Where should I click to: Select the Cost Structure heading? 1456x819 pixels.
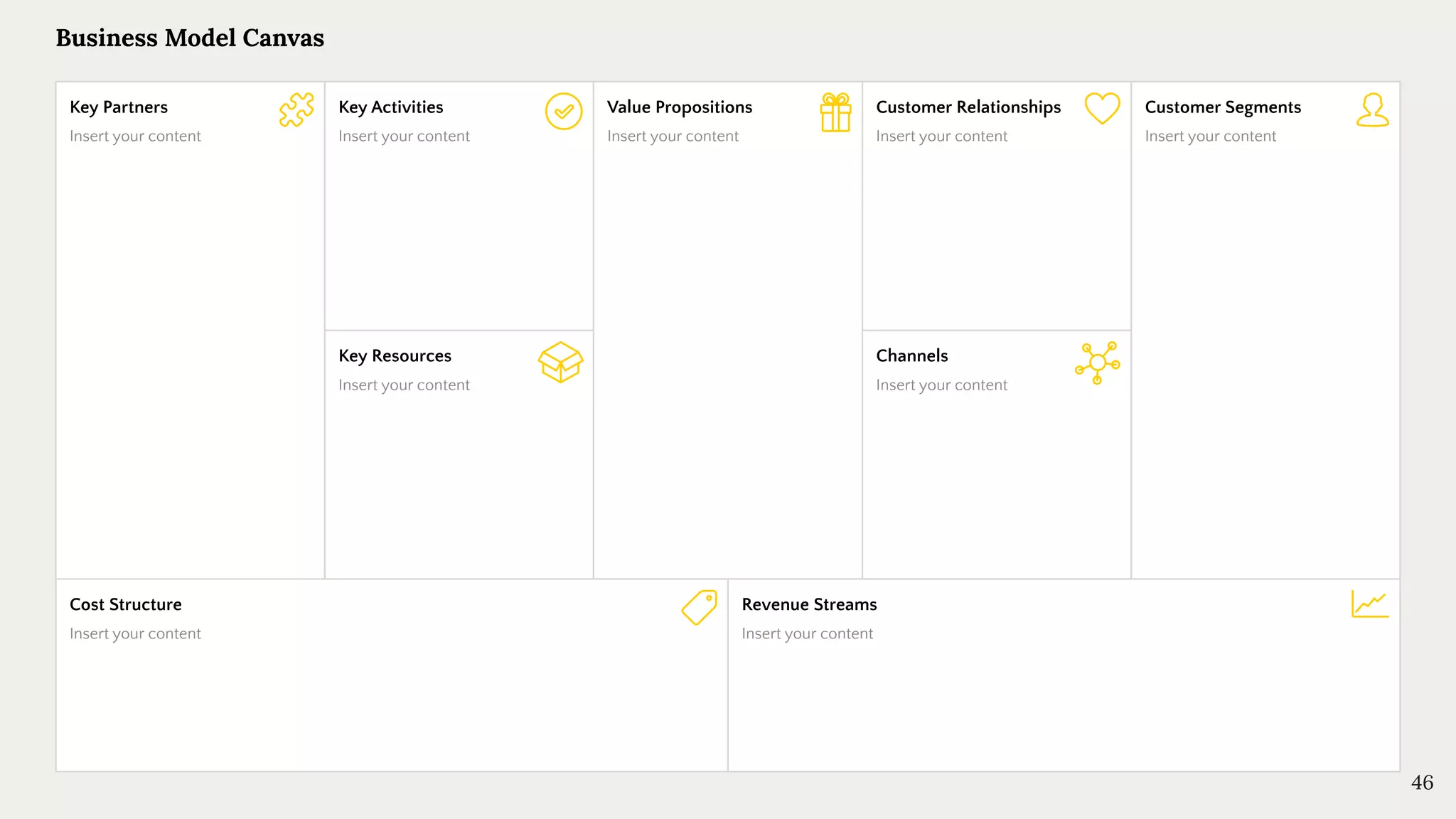click(x=126, y=604)
